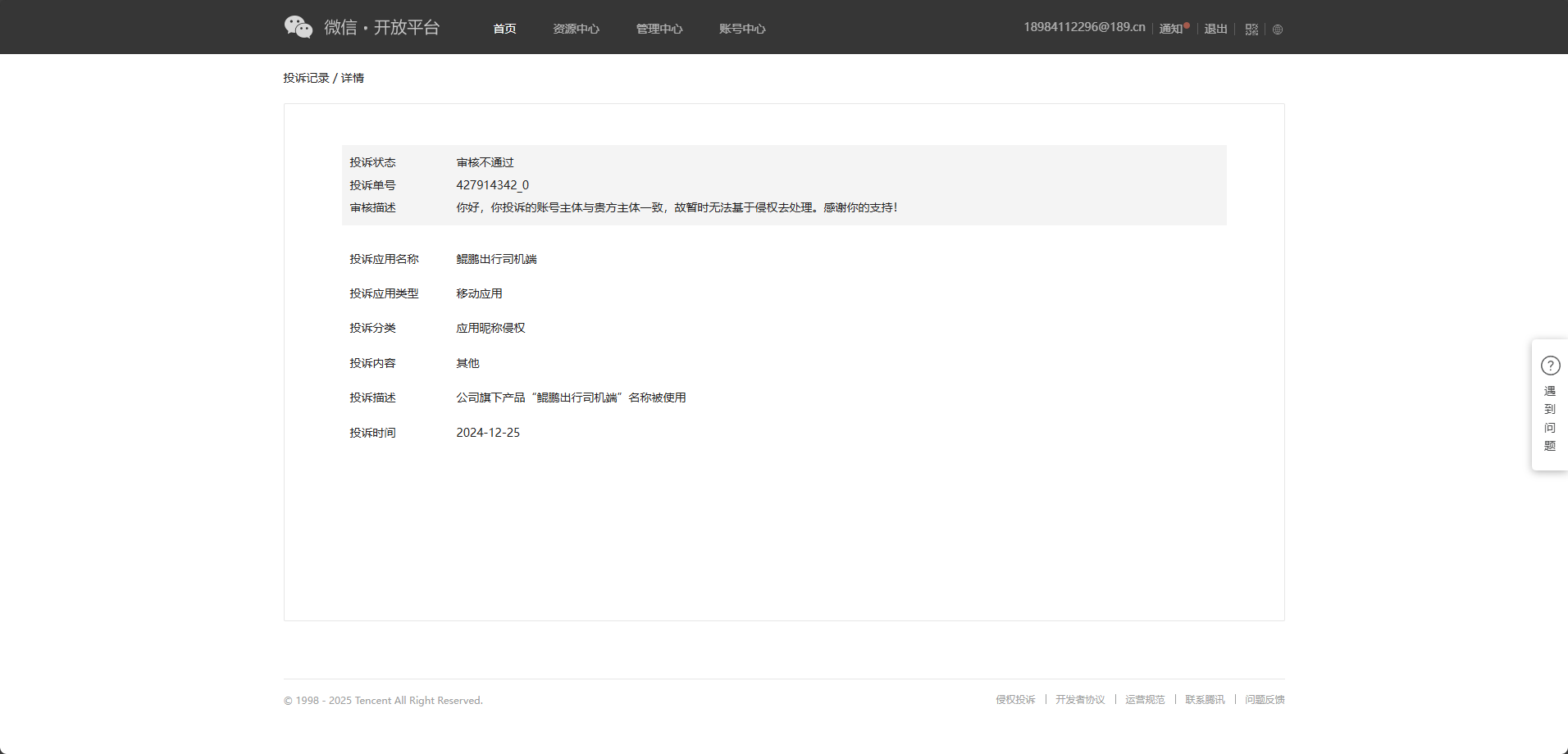Click the status value 审核不通过

tap(485, 162)
